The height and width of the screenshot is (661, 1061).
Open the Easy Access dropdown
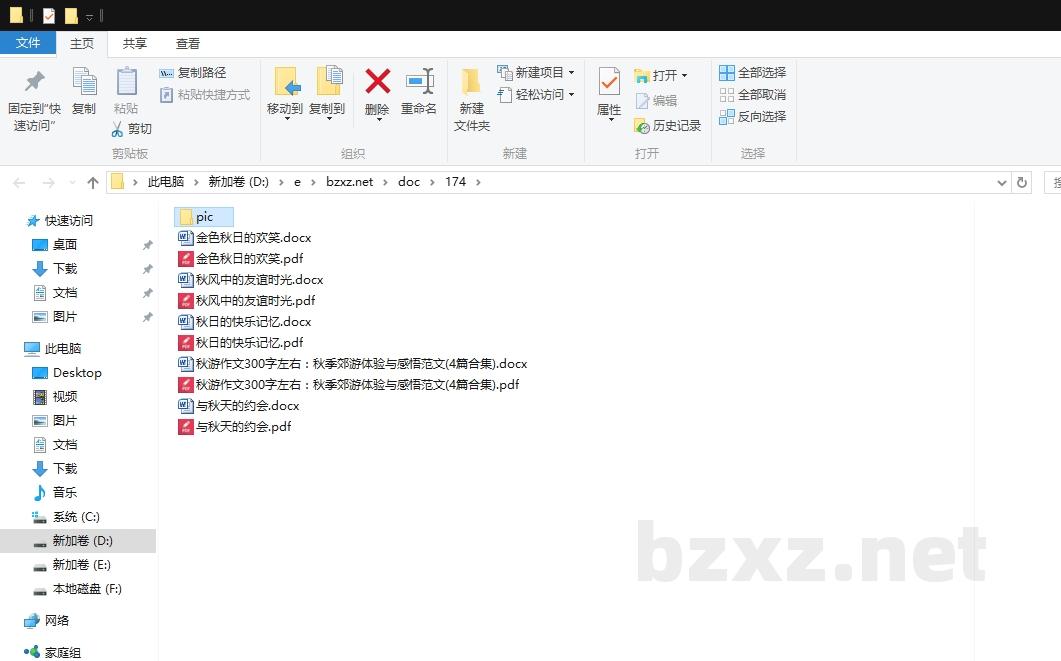point(571,95)
